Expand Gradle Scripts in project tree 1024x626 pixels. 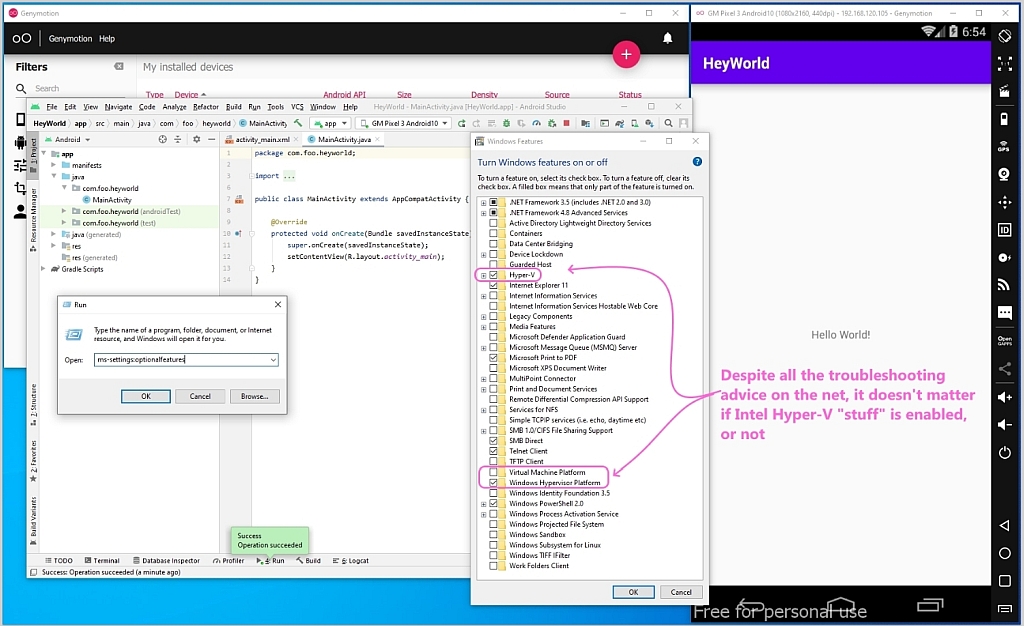[x=44, y=269]
